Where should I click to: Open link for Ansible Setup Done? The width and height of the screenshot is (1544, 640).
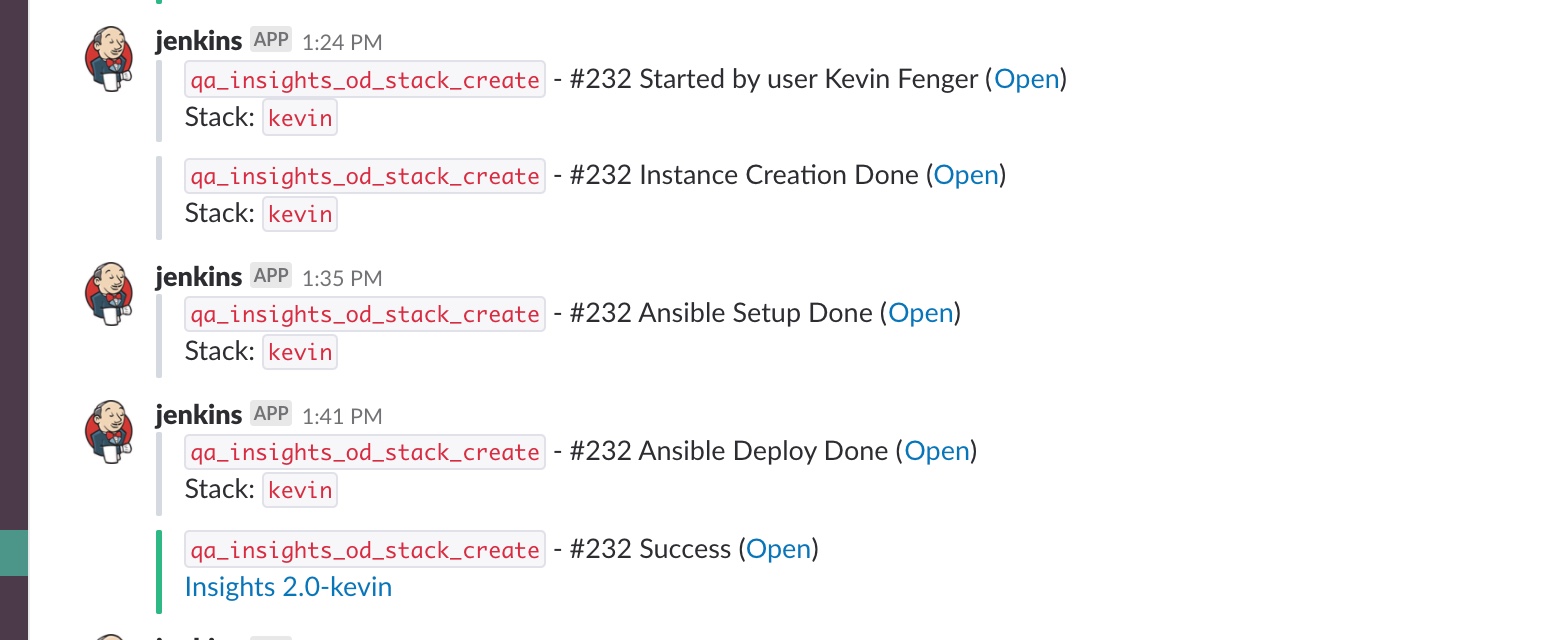tap(921, 313)
